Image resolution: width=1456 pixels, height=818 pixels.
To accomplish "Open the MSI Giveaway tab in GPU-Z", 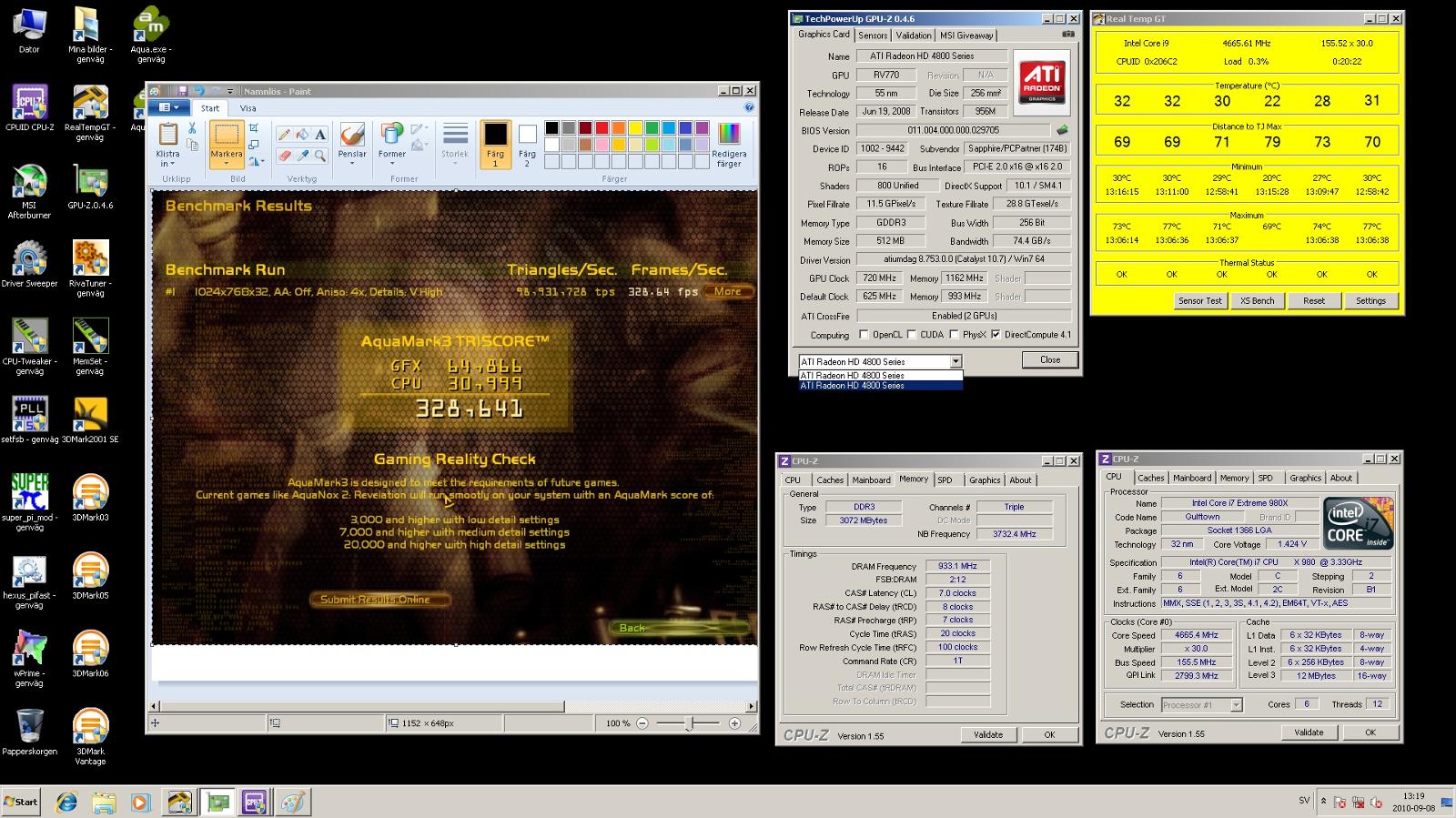I will tap(966, 35).
